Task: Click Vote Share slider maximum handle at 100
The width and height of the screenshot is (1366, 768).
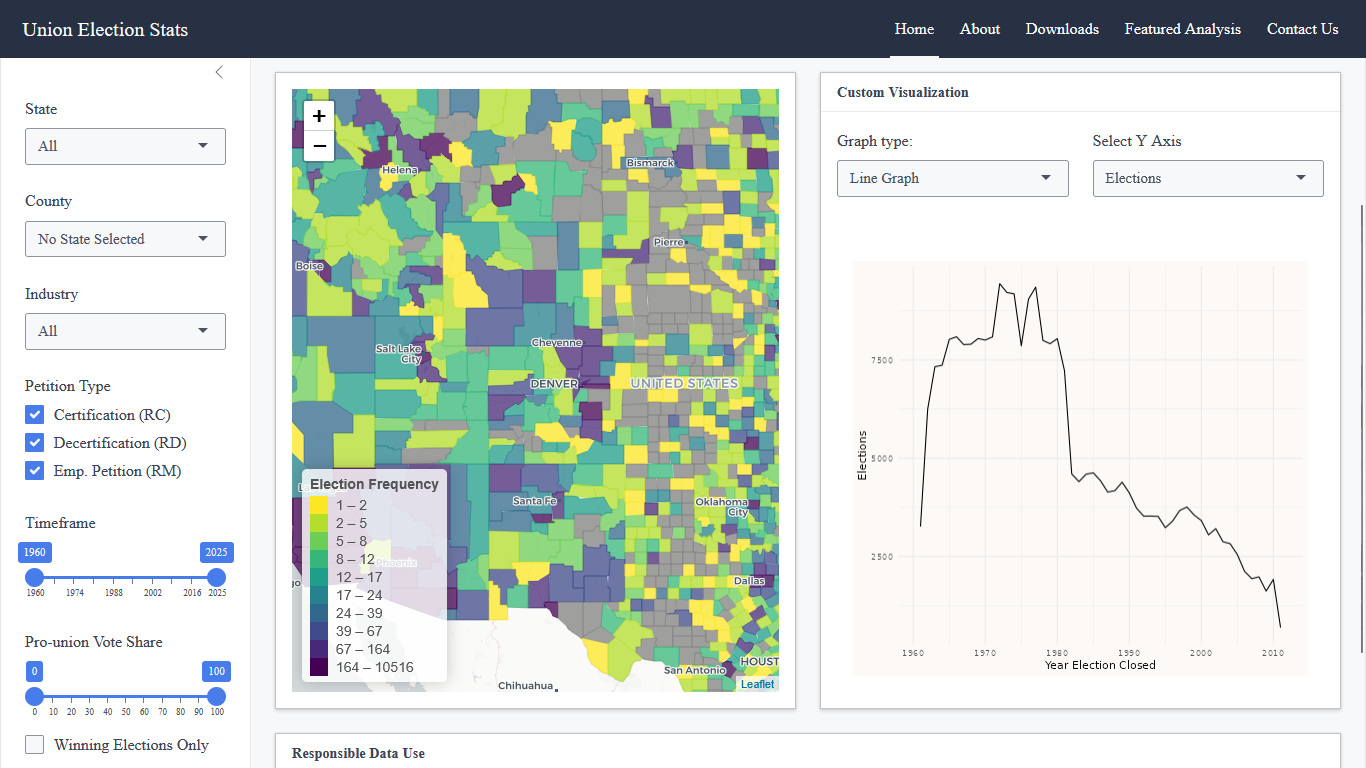Action: (x=216, y=697)
